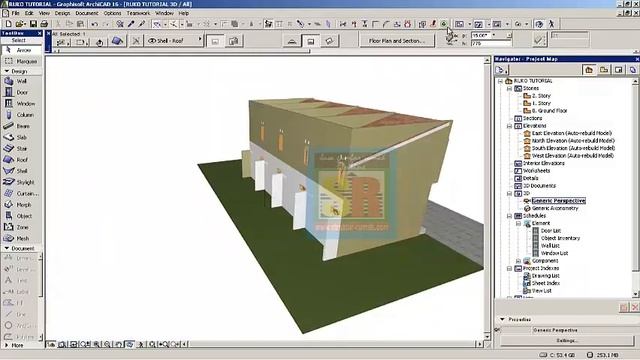Open the Design menu
This screenshot has height=360, width=640.
point(62,13)
